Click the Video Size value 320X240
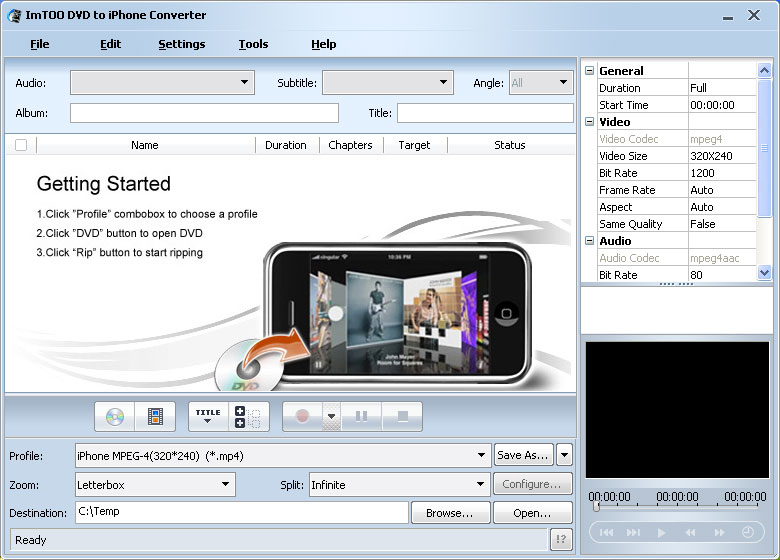Image resolution: width=780 pixels, height=560 pixels. pyautogui.click(x=722, y=156)
